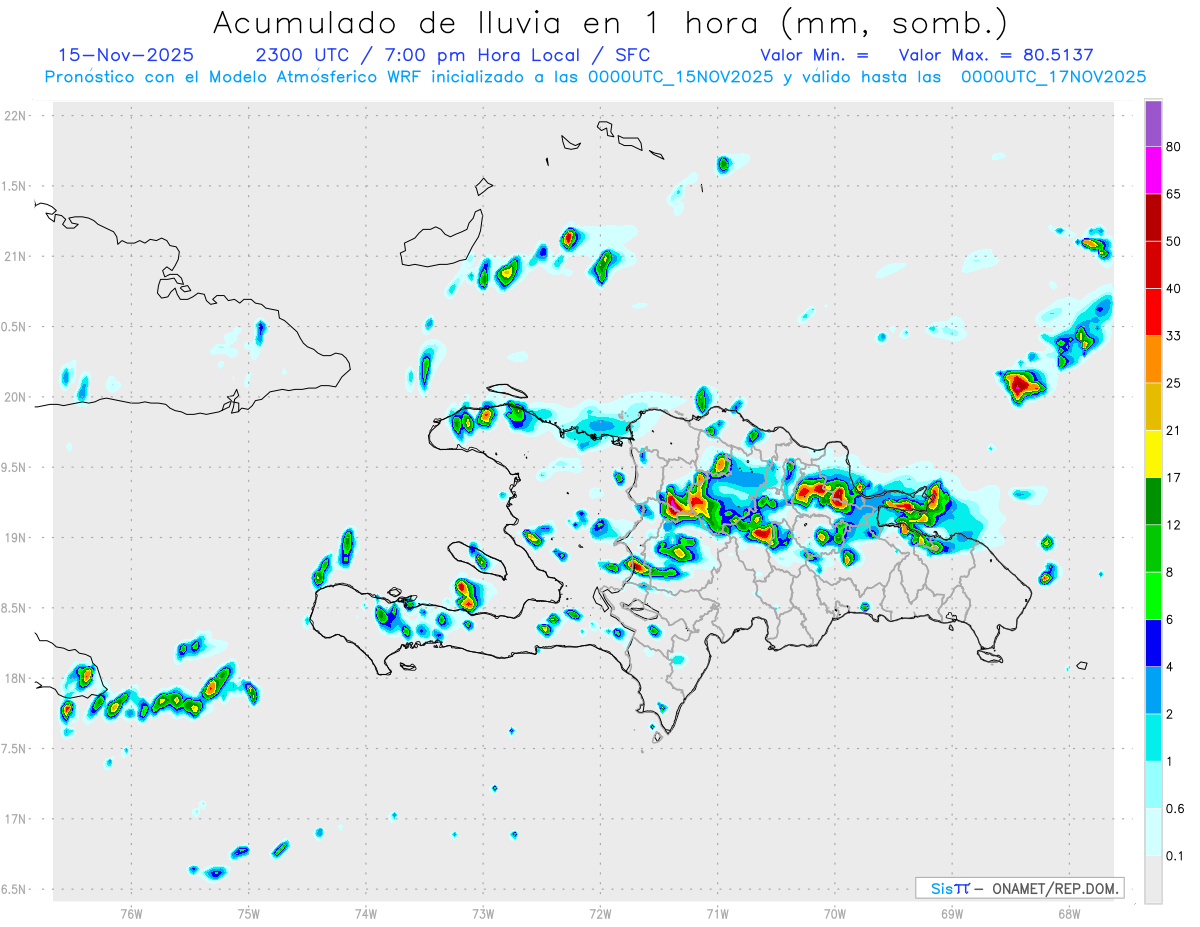Click the longitude label "76W"

click(x=131, y=914)
